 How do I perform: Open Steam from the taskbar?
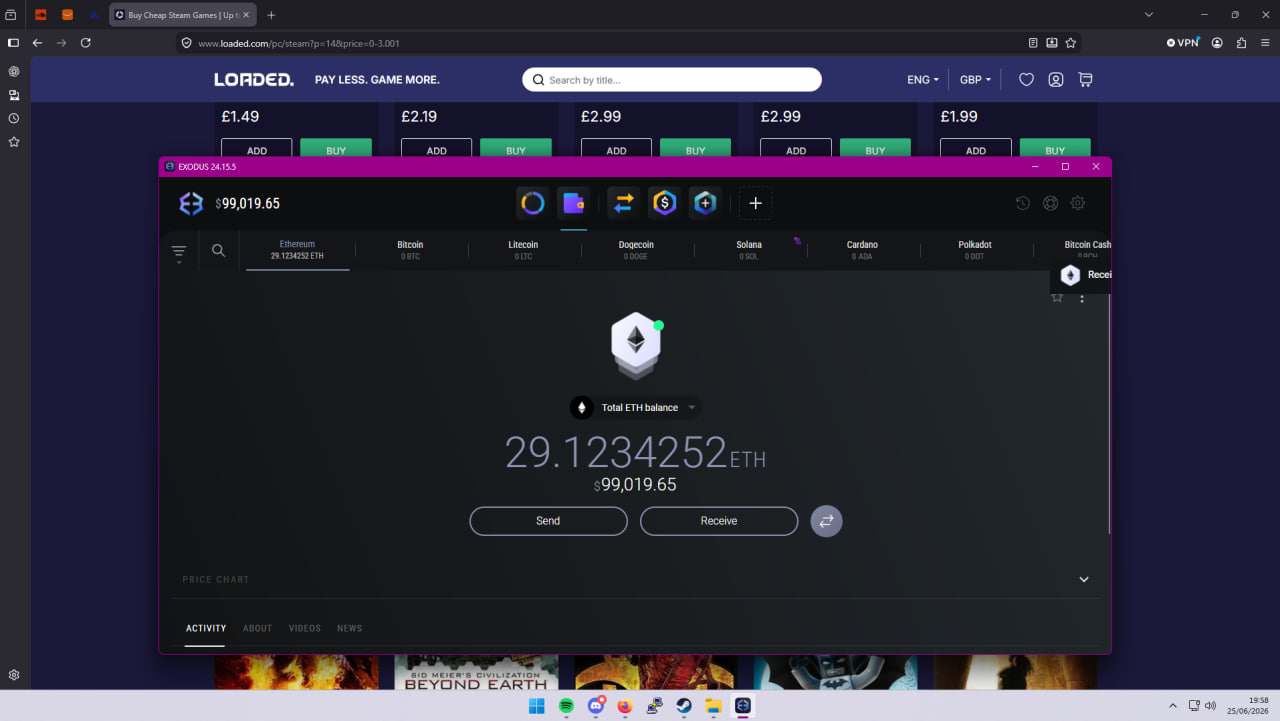click(684, 706)
